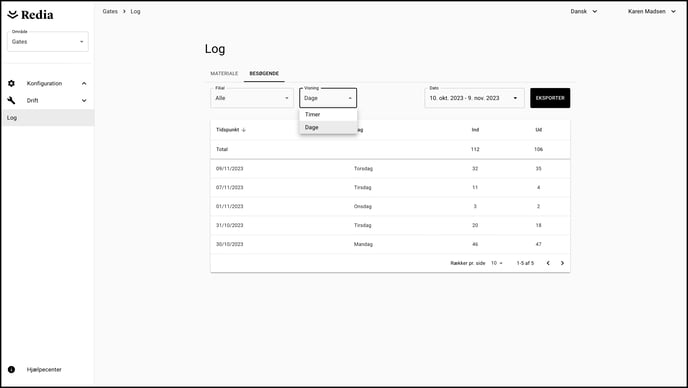Click the Tidspunkt sort arrow icon
Image resolution: width=688 pixels, height=388 pixels.
[244, 130]
